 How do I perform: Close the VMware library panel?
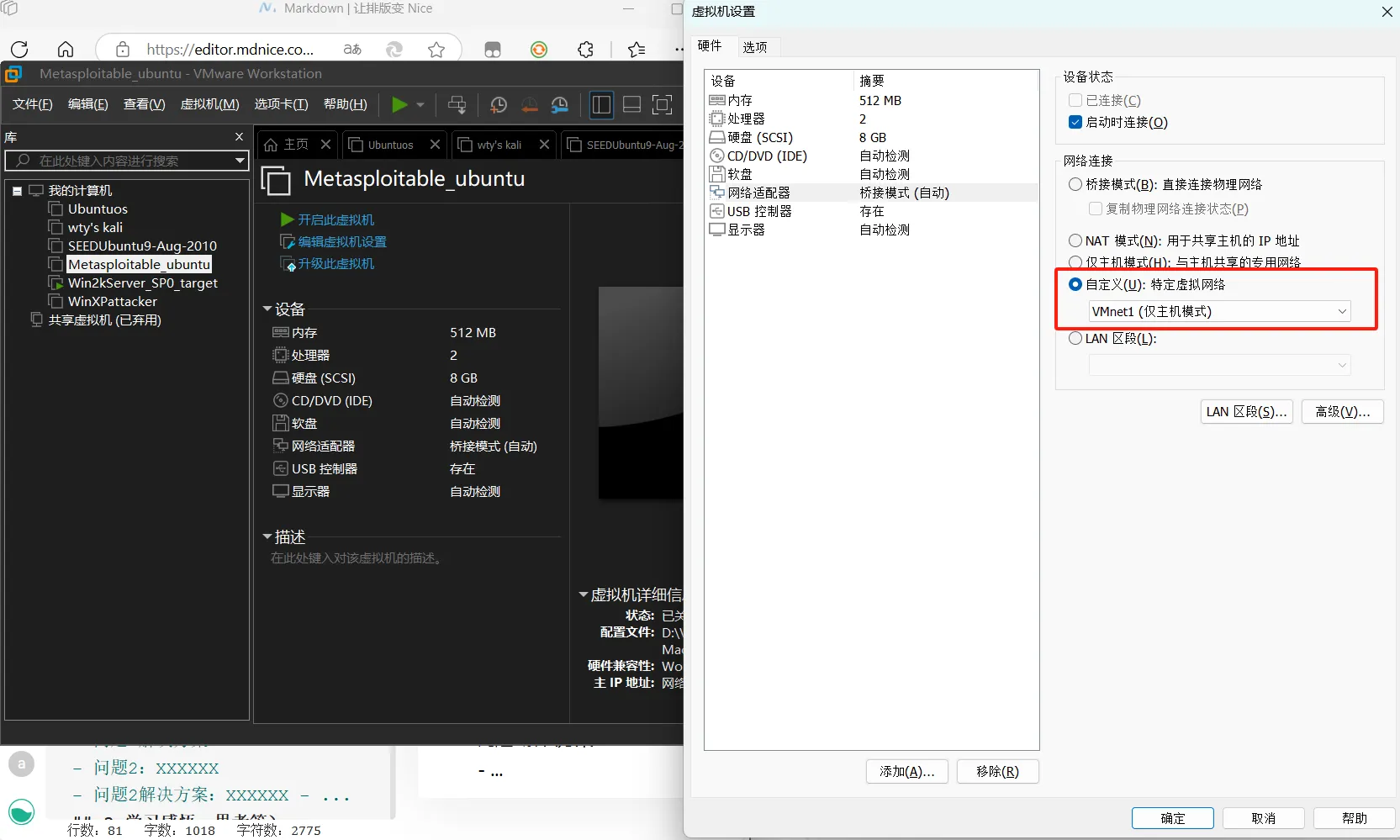click(240, 136)
